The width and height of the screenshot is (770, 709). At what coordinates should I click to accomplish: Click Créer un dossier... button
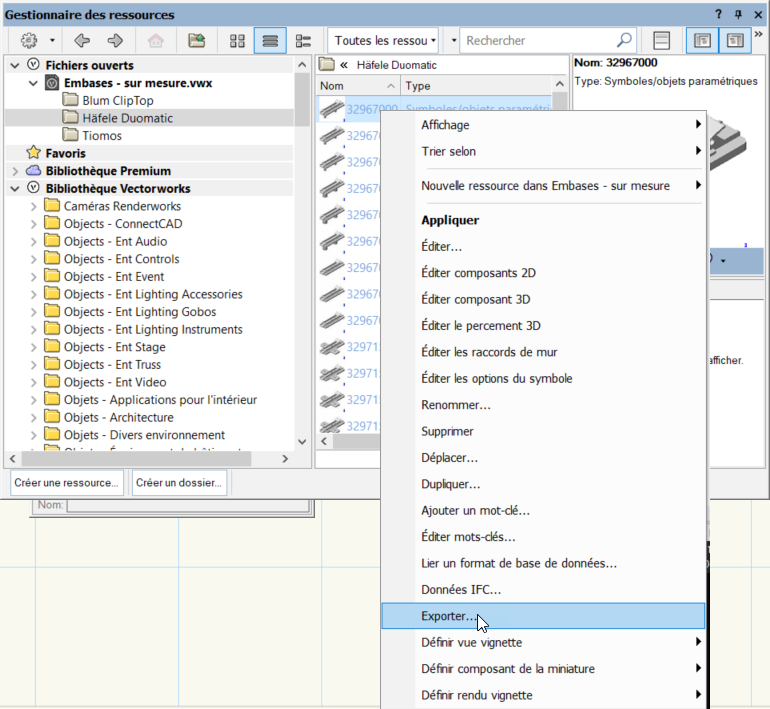point(179,483)
